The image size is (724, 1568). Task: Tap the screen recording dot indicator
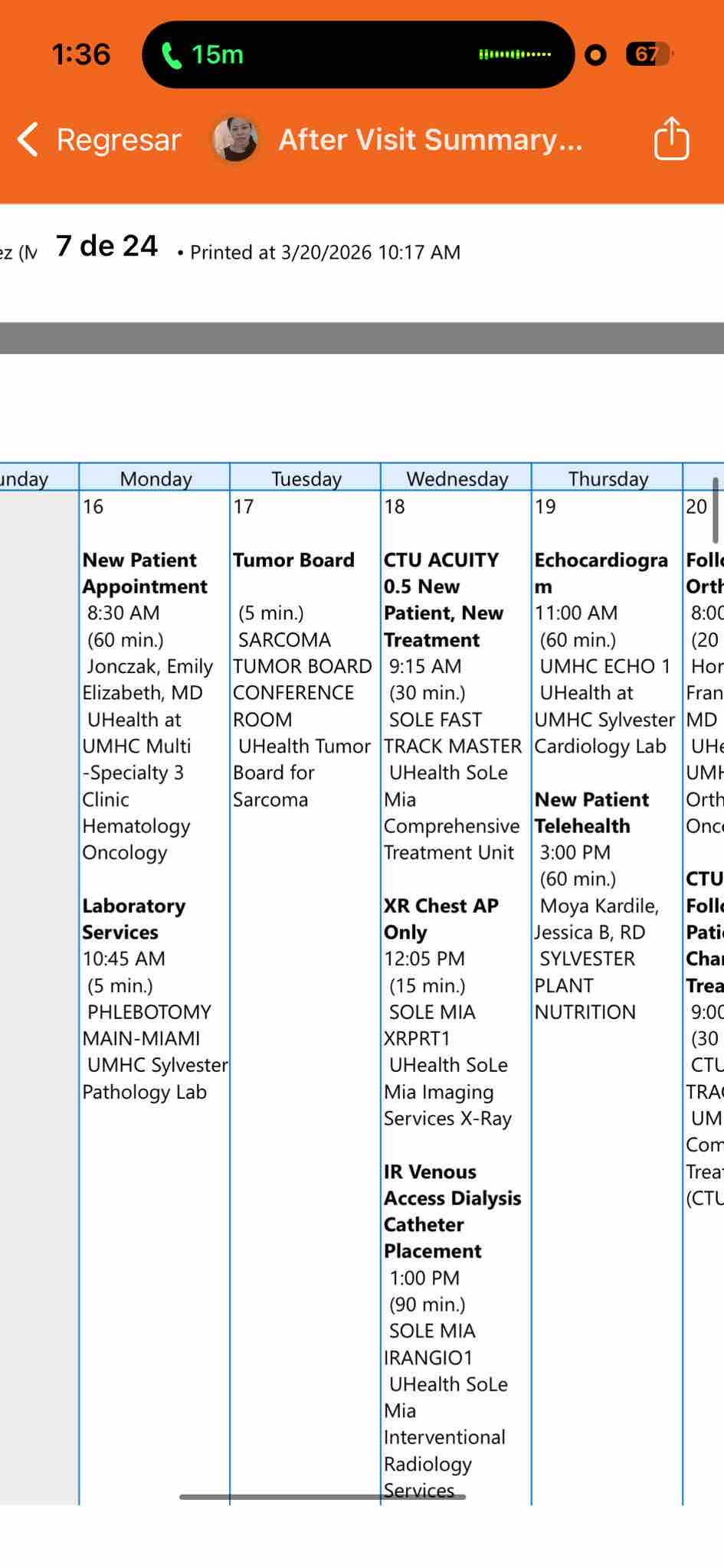pos(595,55)
